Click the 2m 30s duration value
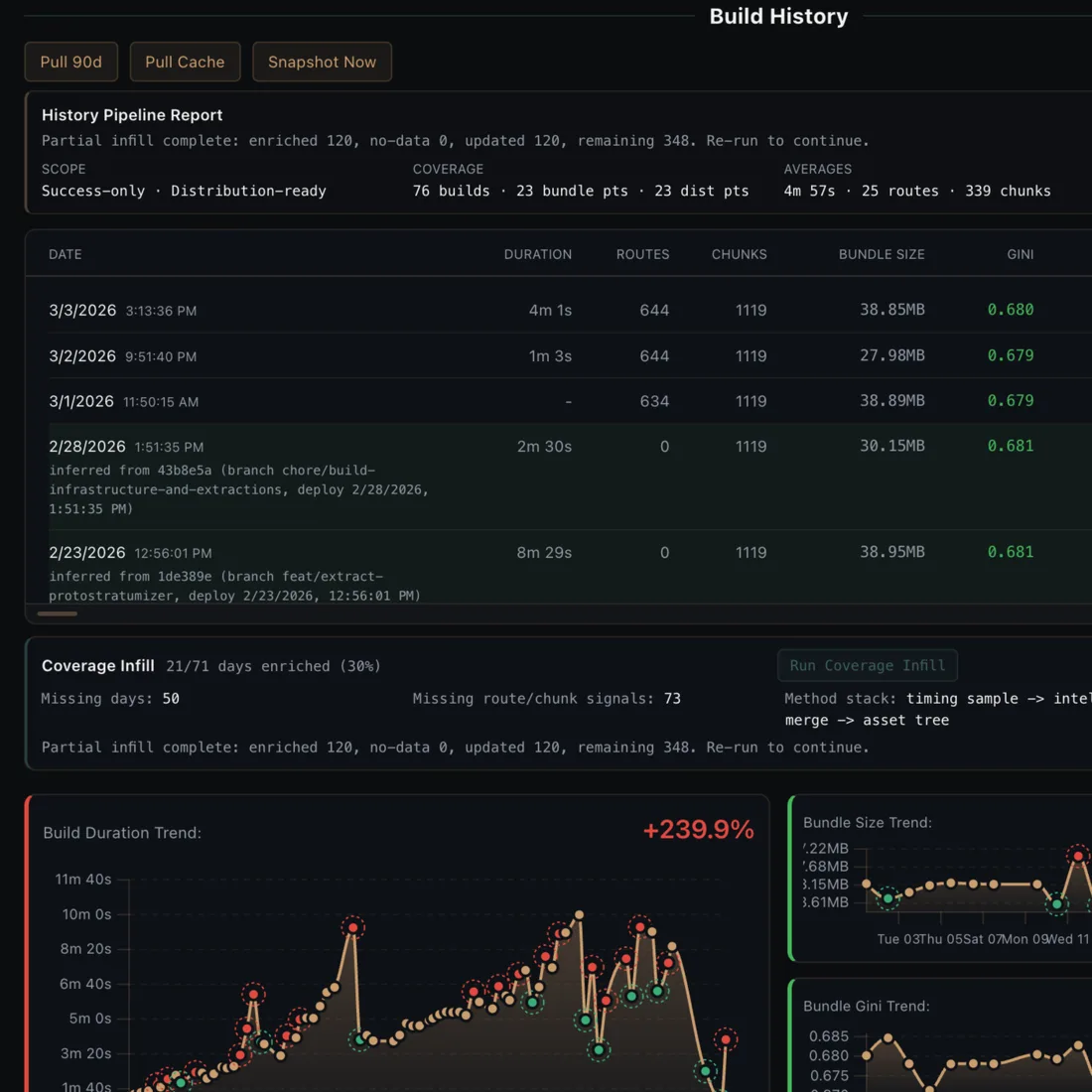 tap(544, 447)
